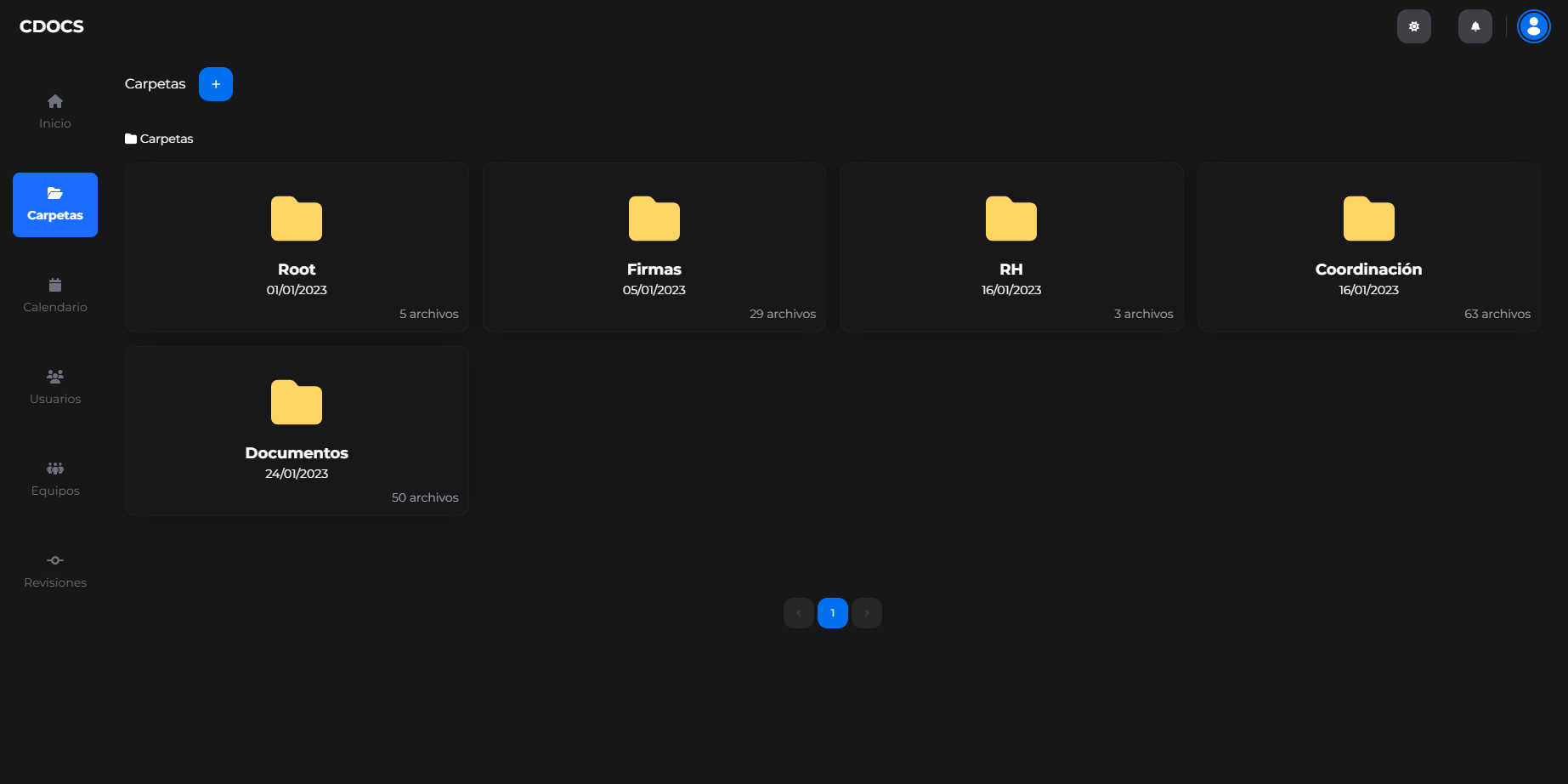Open the Firmas folder
Viewport: 1568px width, 784px height.
point(654,247)
